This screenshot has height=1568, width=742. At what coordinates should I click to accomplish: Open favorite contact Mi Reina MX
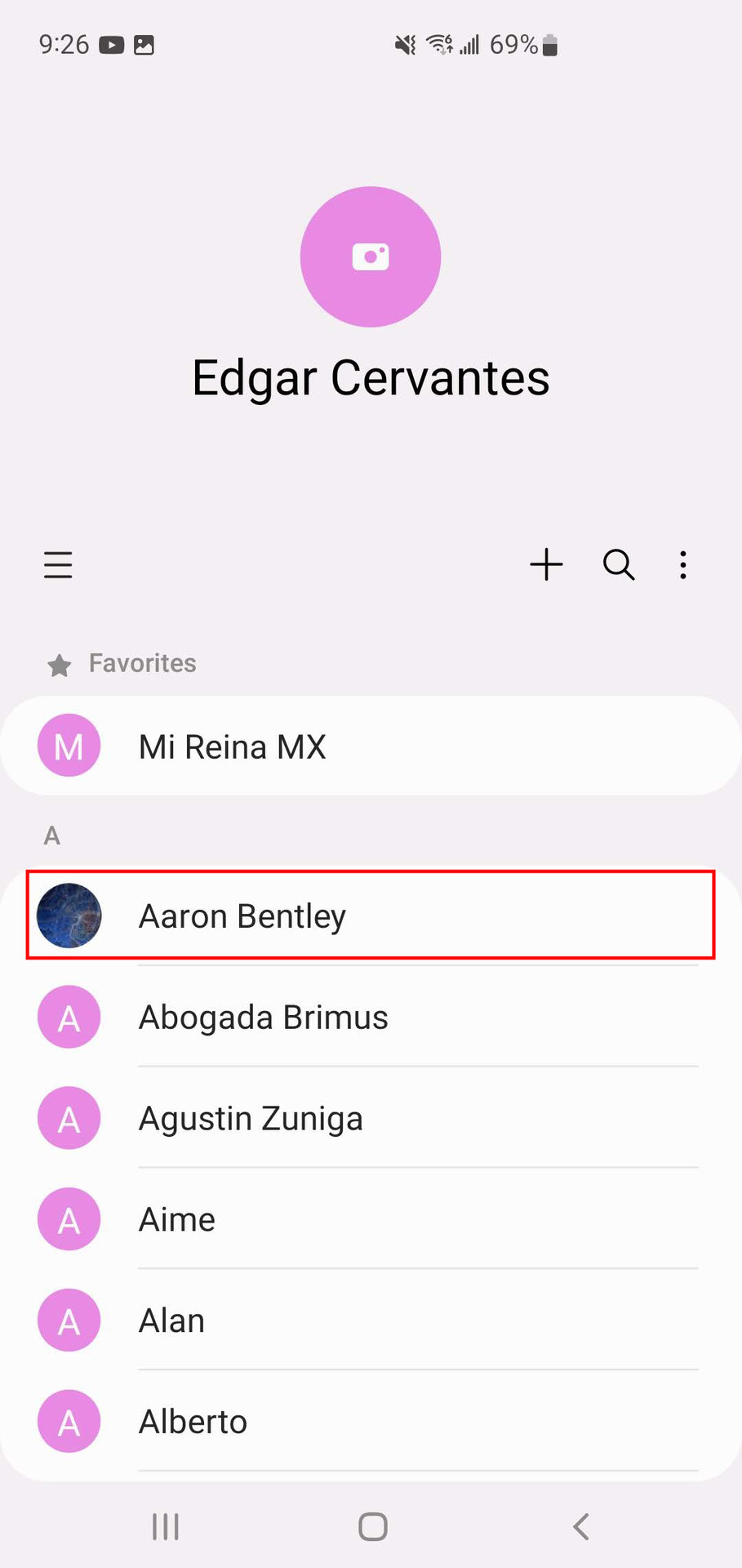[x=233, y=746]
